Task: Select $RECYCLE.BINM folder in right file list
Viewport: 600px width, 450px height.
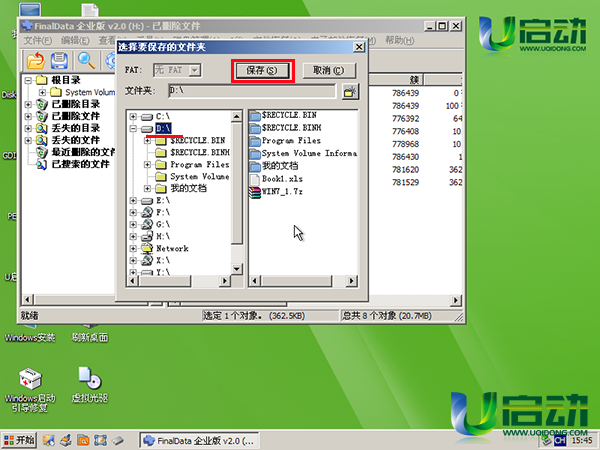Action: pos(285,128)
